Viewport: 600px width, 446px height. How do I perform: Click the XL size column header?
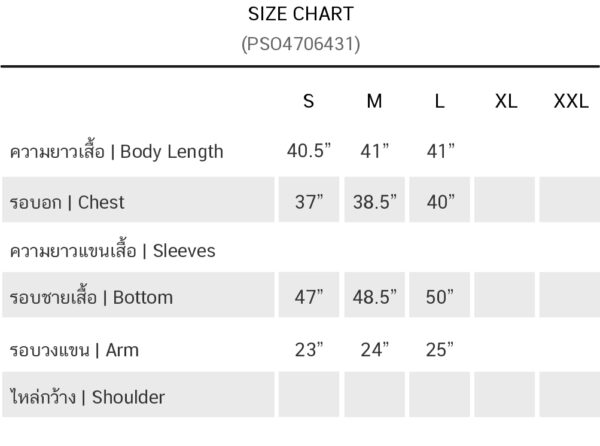(506, 101)
